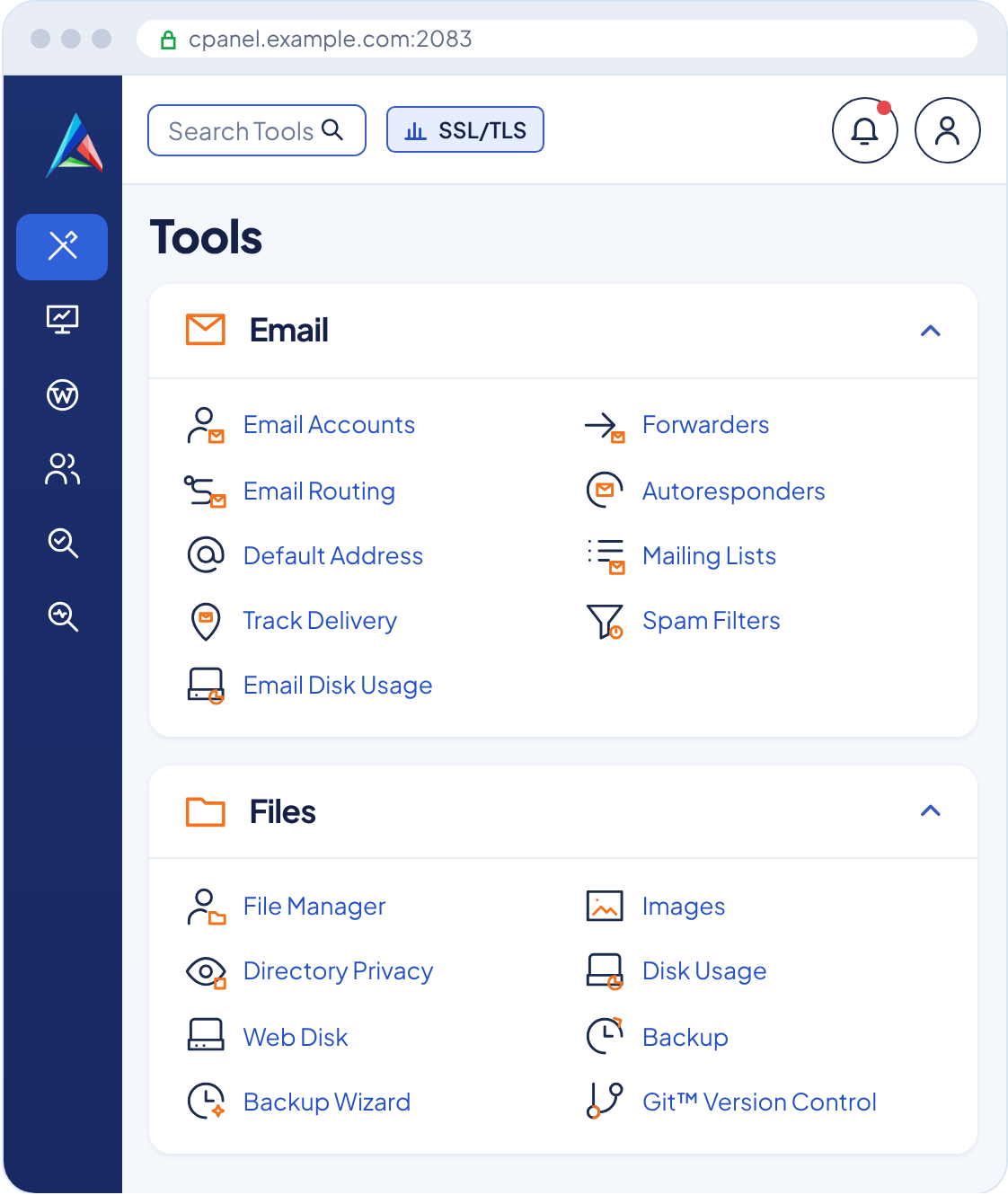
Task: Open the File Manager link
Action: point(314,907)
